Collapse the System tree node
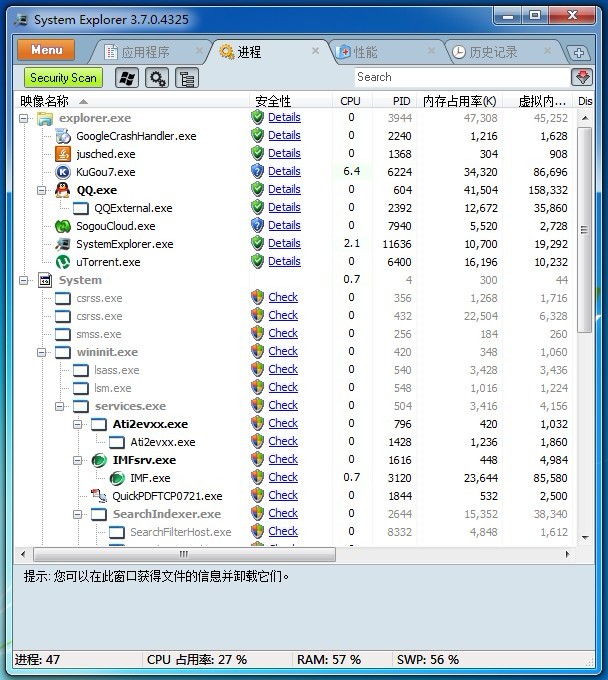The height and width of the screenshot is (680, 608). 24,280
